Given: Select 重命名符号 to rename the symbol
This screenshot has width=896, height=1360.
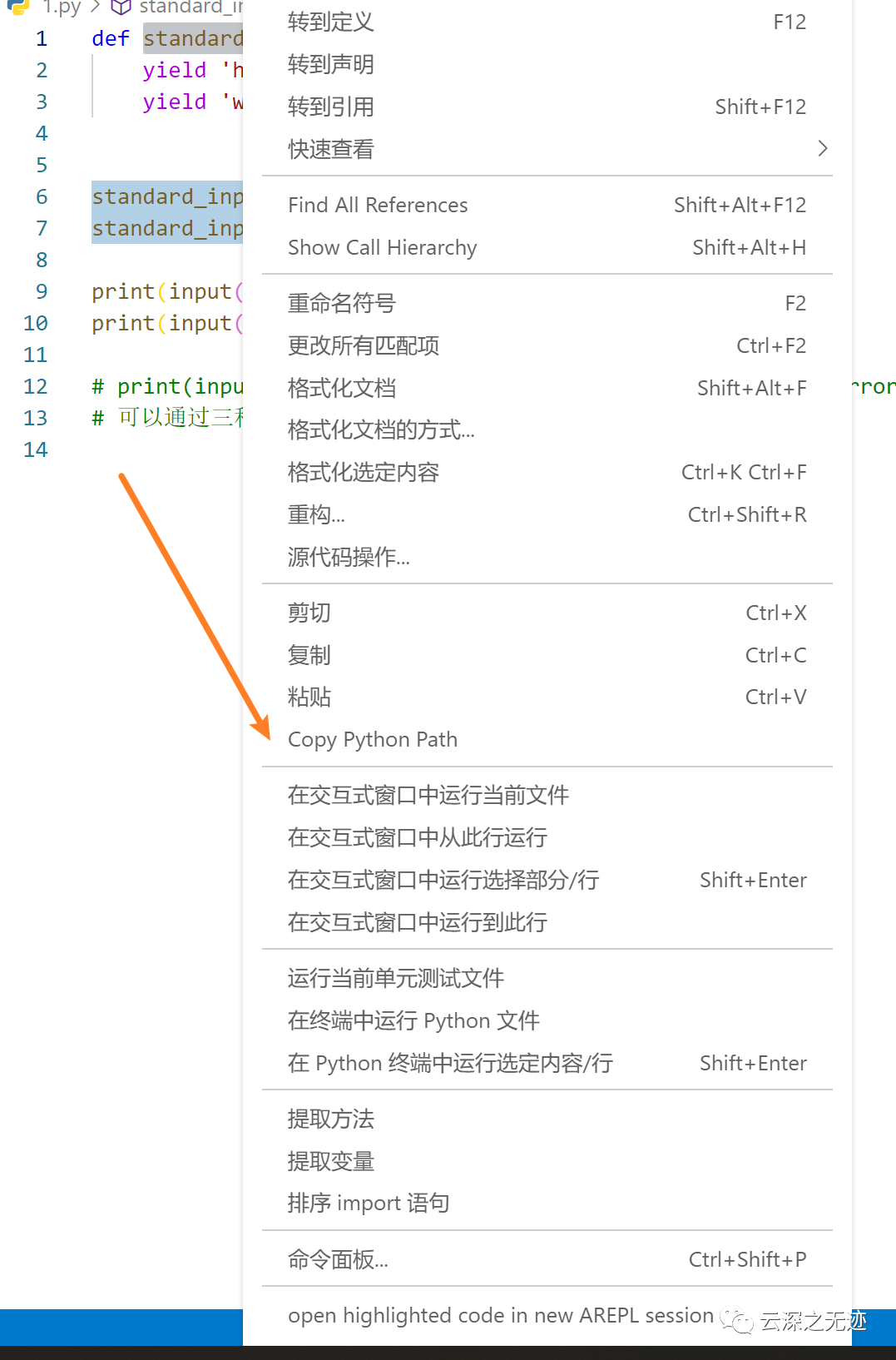Looking at the screenshot, I should (x=341, y=303).
